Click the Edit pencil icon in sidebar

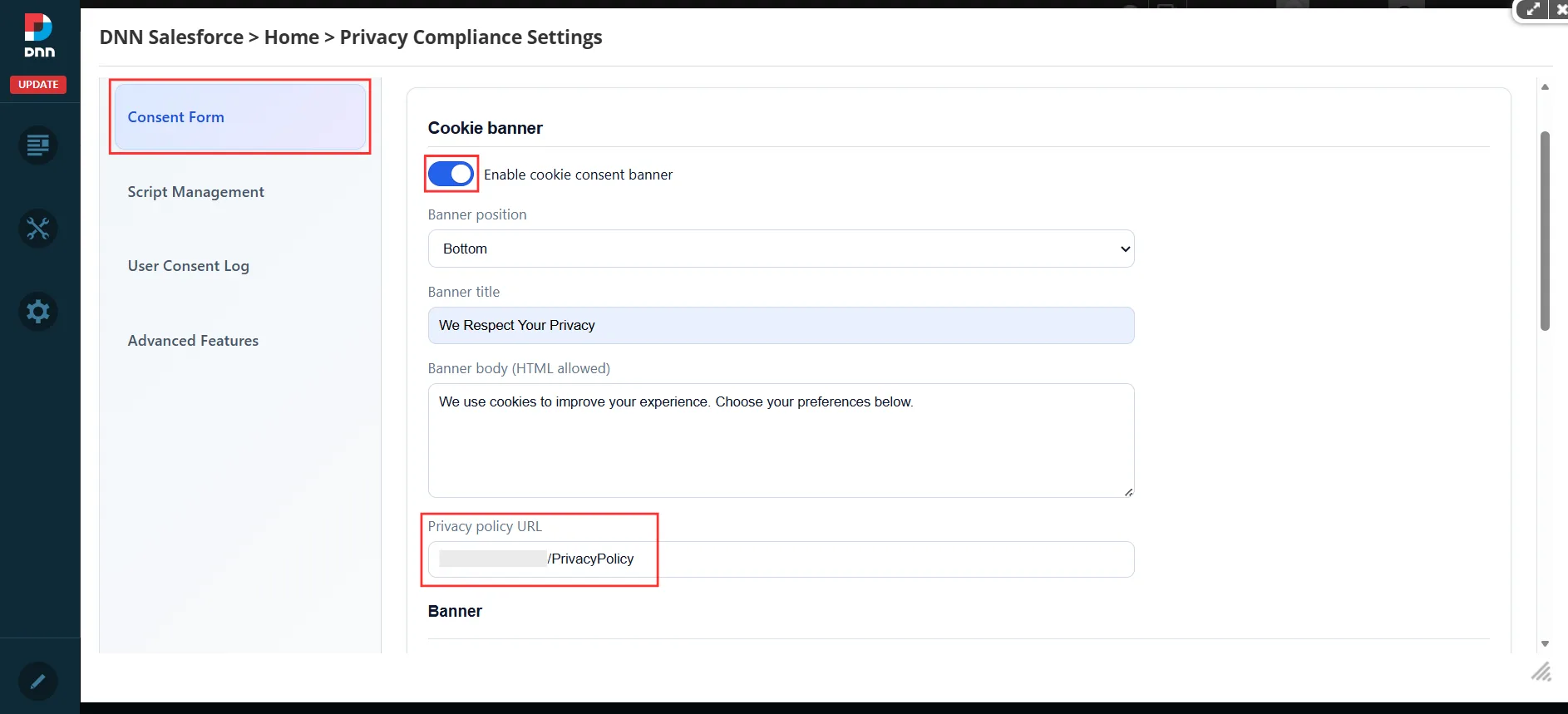point(38,682)
